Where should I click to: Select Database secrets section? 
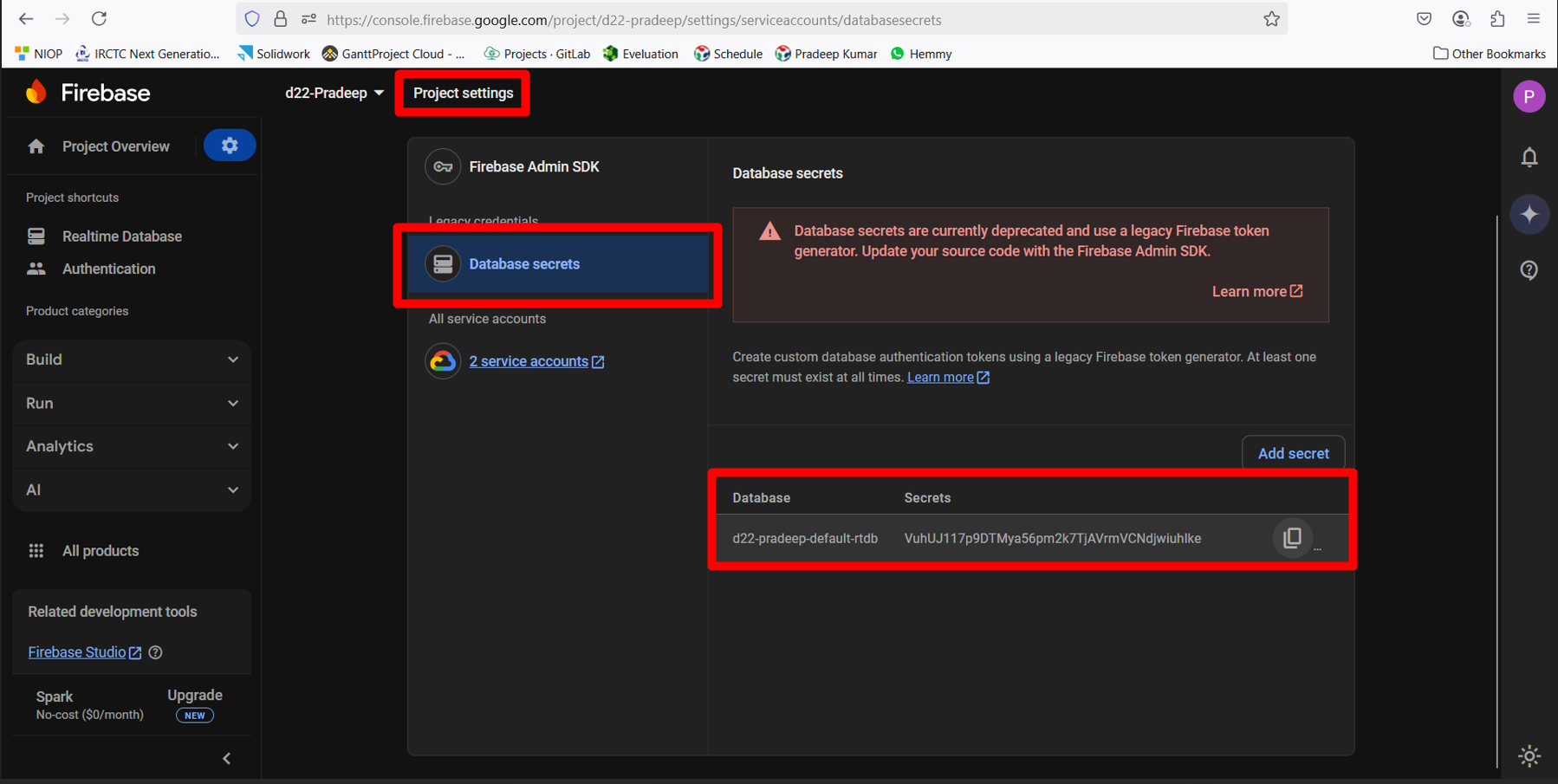558,264
